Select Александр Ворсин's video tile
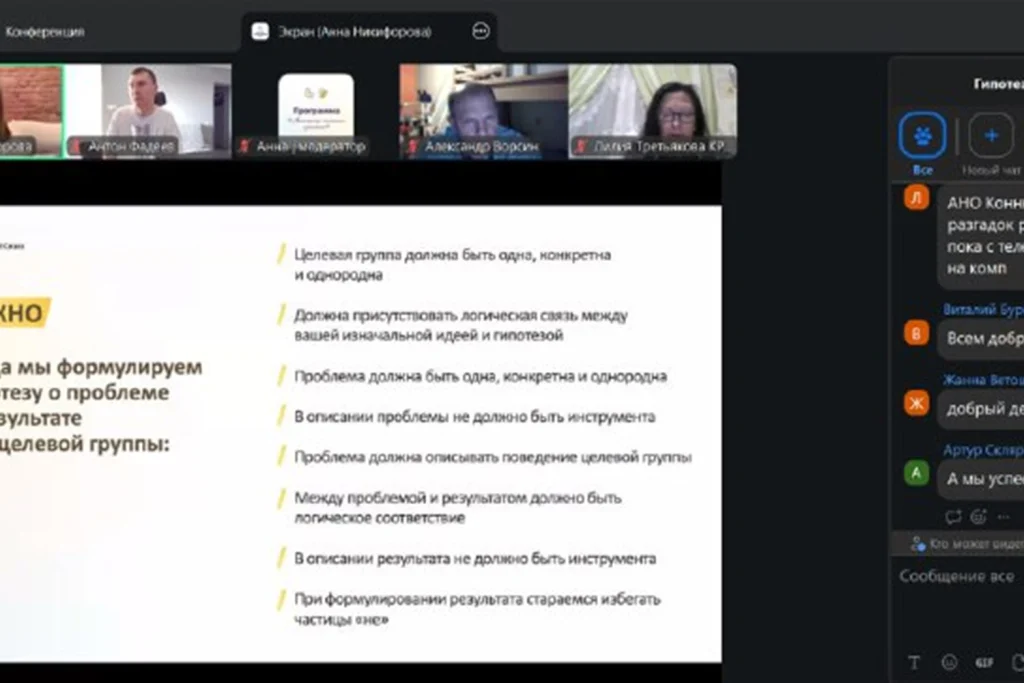 483,111
